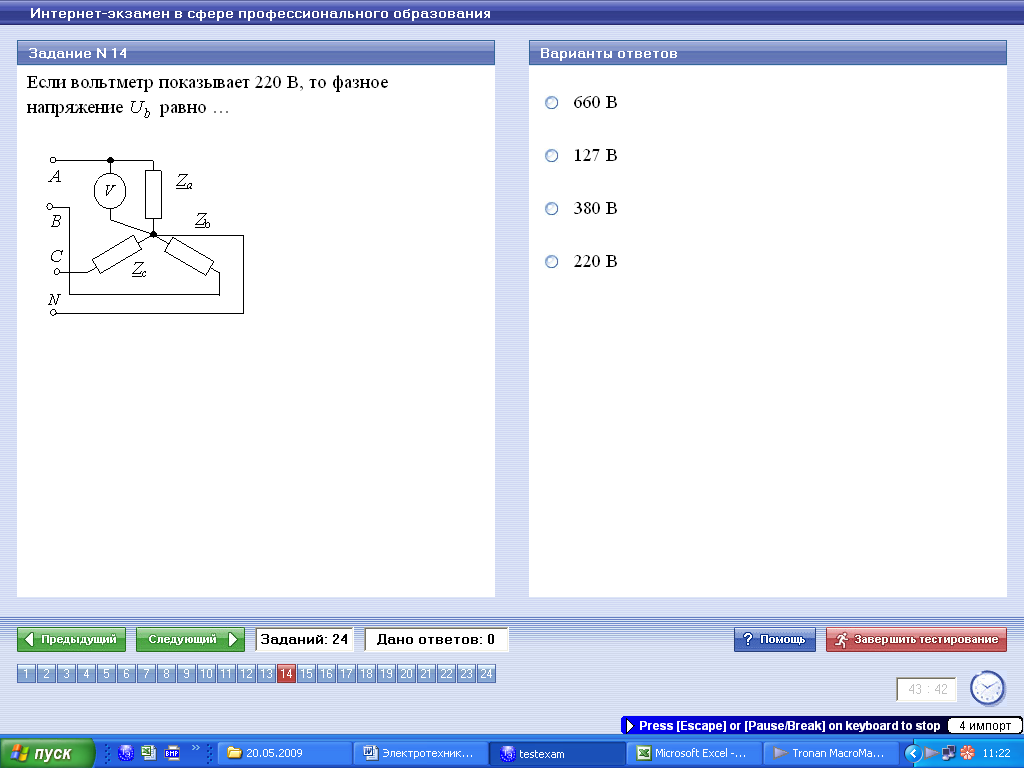Click Завершить тестирование to finish test
Screen dimensions: 1024x768
(x=916, y=639)
